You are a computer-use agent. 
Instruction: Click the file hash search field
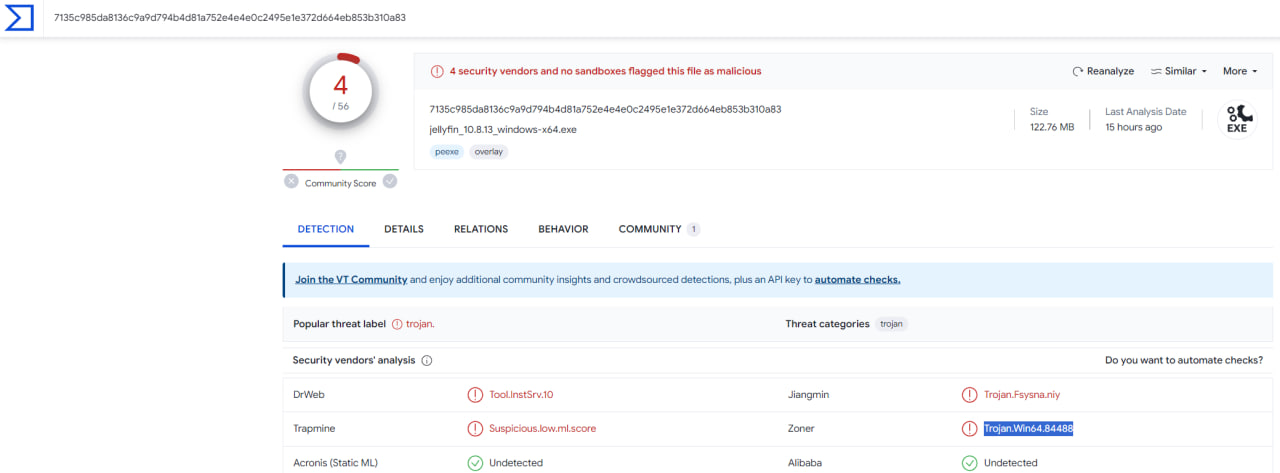(x=400, y=18)
